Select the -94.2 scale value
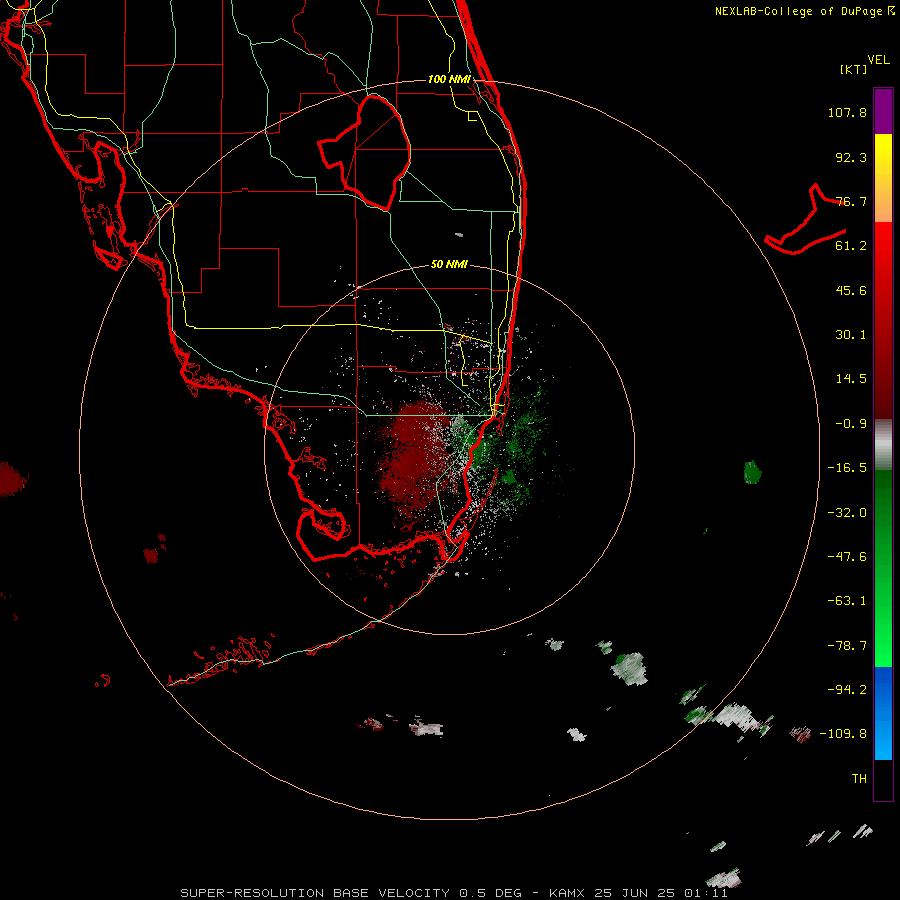The image size is (900, 900). pos(847,690)
